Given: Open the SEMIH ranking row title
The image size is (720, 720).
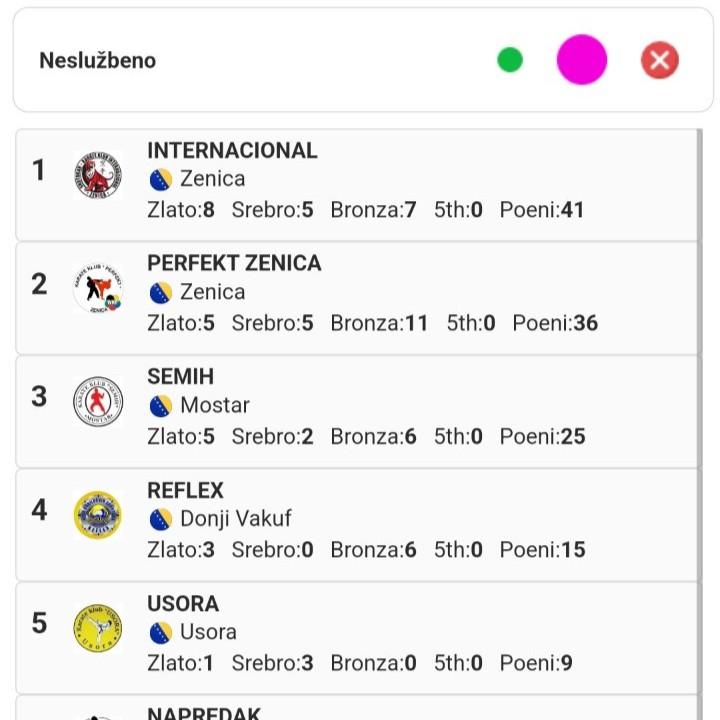Looking at the screenshot, I should (180, 377).
